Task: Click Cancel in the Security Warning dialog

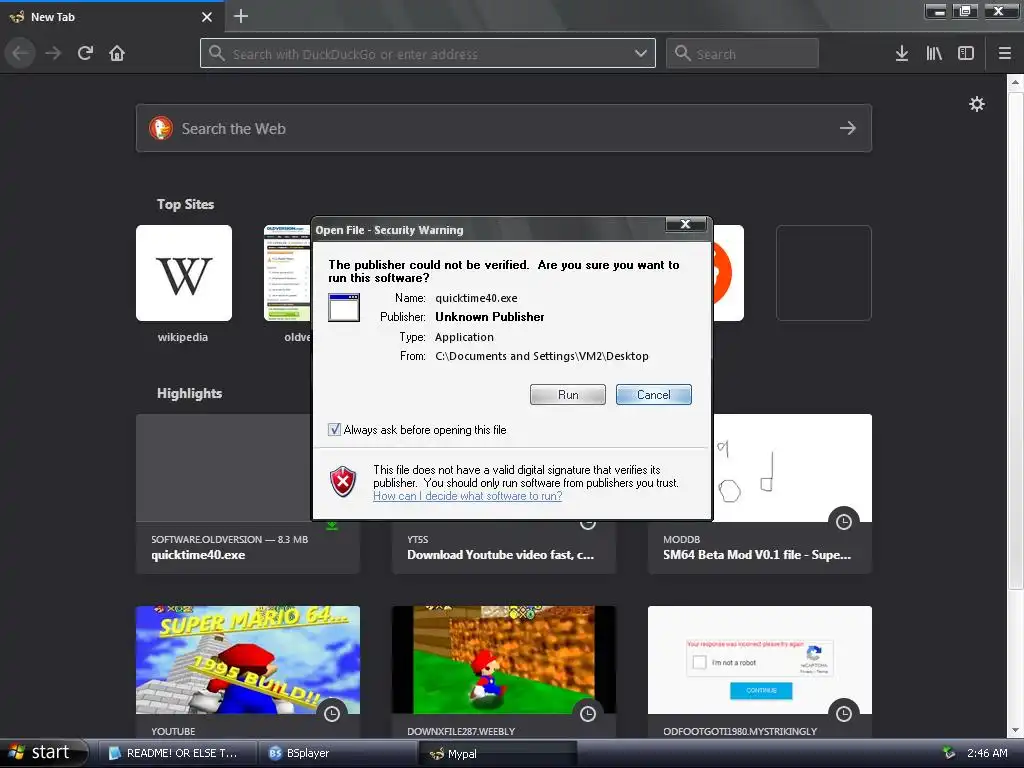Action: tap(653, 394)
